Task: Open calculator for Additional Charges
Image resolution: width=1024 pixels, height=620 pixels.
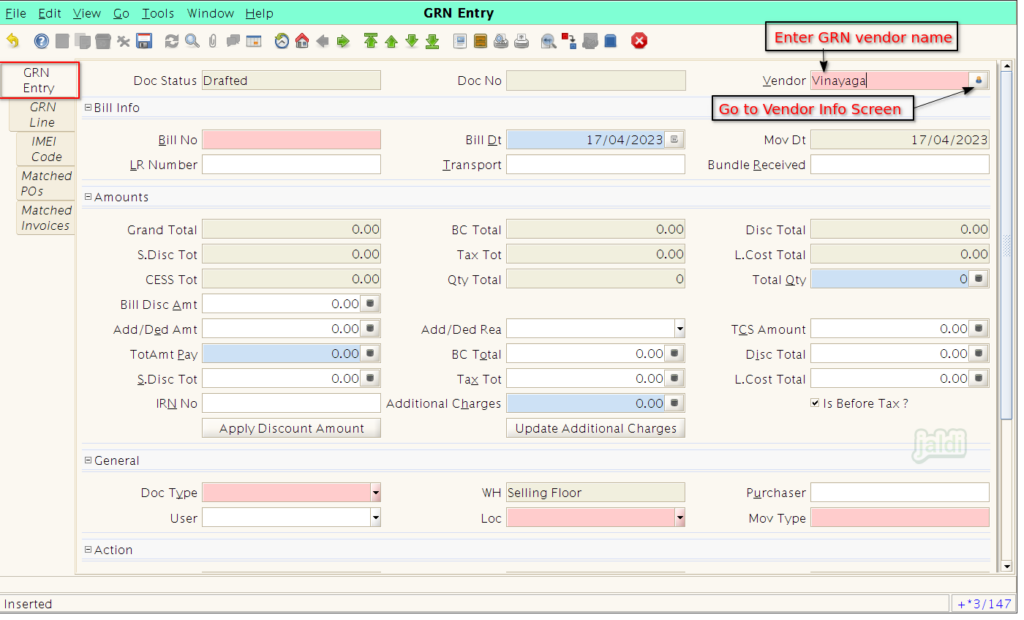Action: tap(675, 403)
